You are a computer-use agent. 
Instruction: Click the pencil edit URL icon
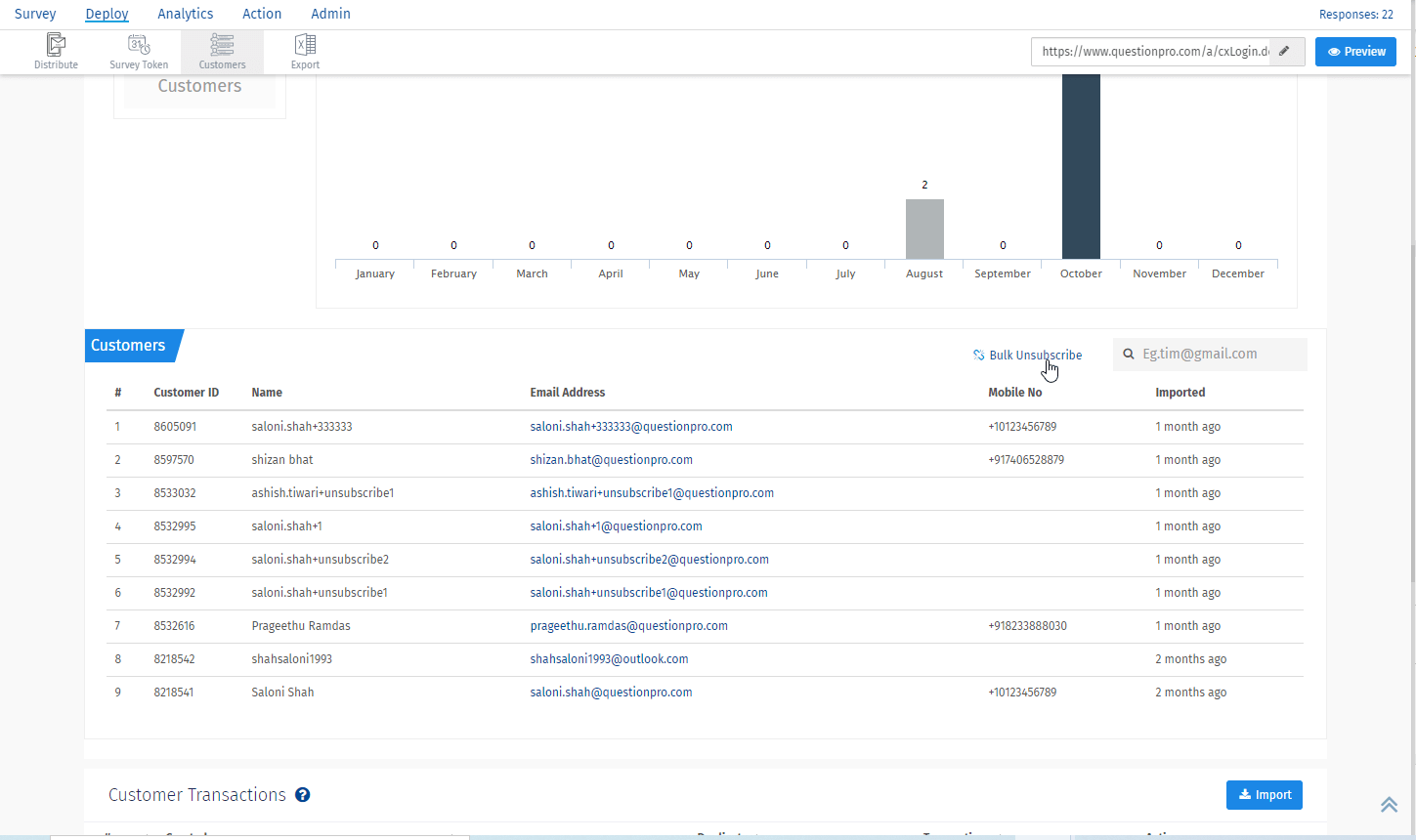(1285, 52)
